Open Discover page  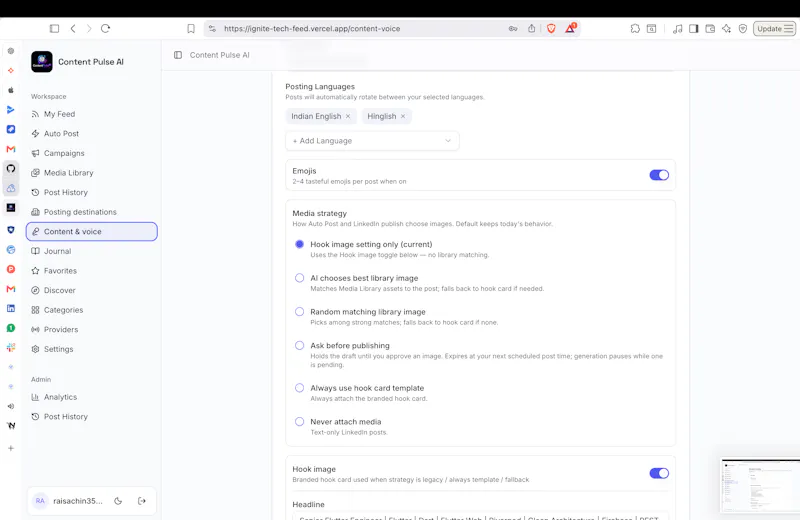pyautogui.click(x=92, y=290)
